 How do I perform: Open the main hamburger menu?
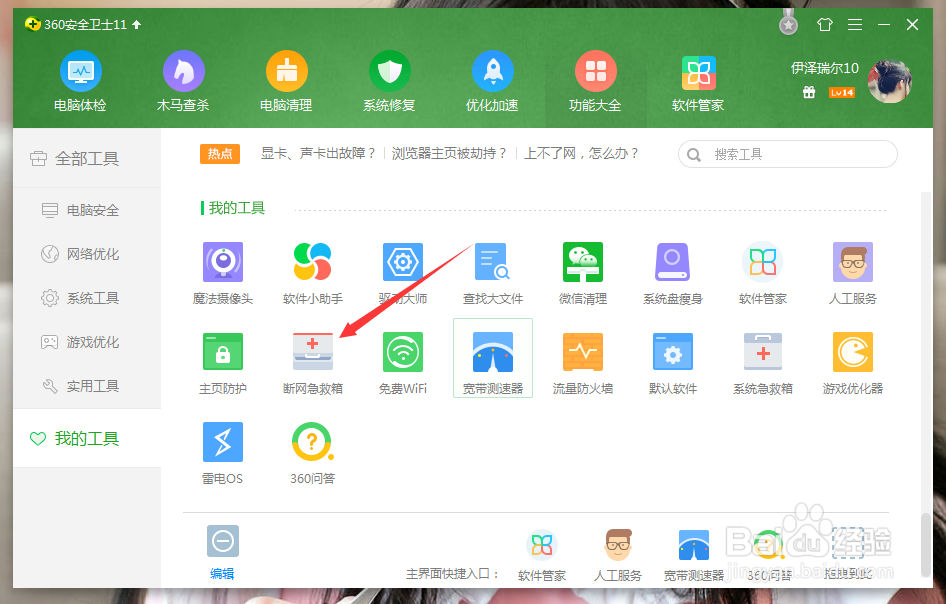pos(855,25)
